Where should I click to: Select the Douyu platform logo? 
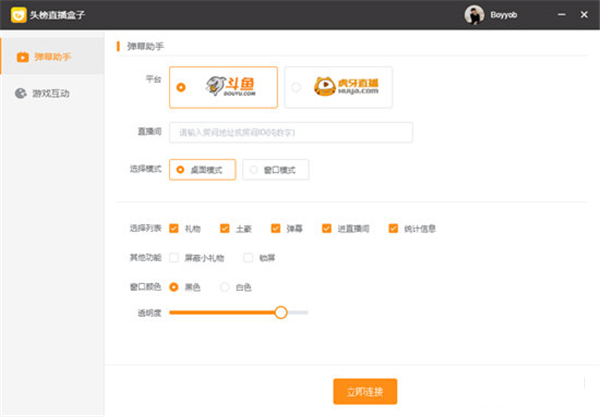[232, 87]
